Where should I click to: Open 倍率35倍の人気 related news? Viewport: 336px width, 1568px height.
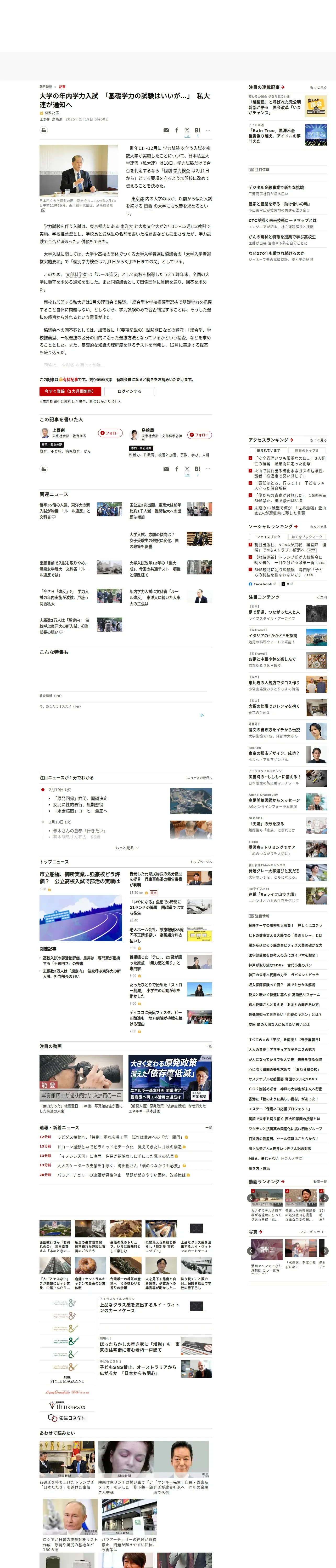pyautogui.click(x=65, y=511)
